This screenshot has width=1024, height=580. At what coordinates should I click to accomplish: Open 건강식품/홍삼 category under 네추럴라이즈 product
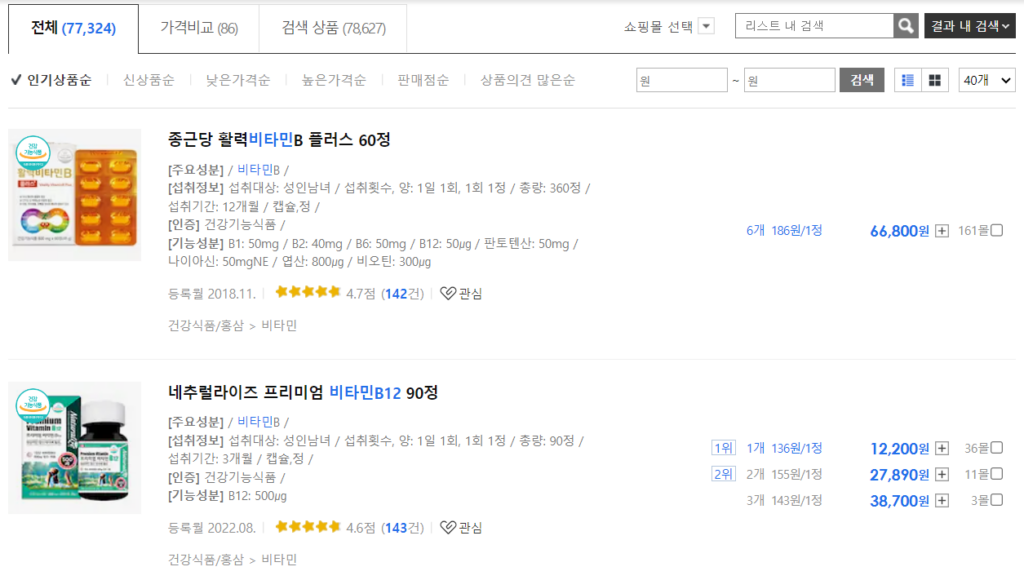coord(206,559)
